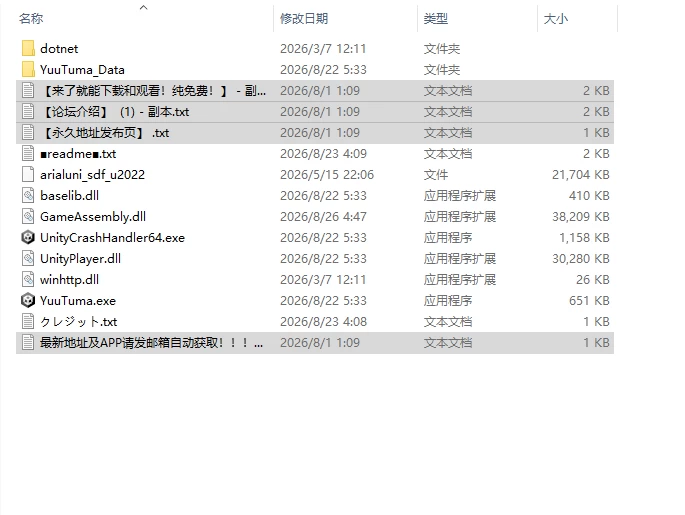Click the 应用程序 type of YuuTuma.exe row
This screenshot has height=515, width=685.
[448, 301]
